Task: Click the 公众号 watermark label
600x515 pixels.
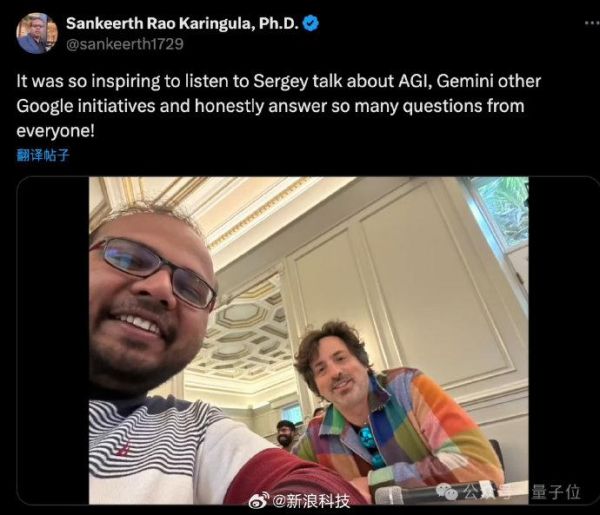Action: pos(487,491)
